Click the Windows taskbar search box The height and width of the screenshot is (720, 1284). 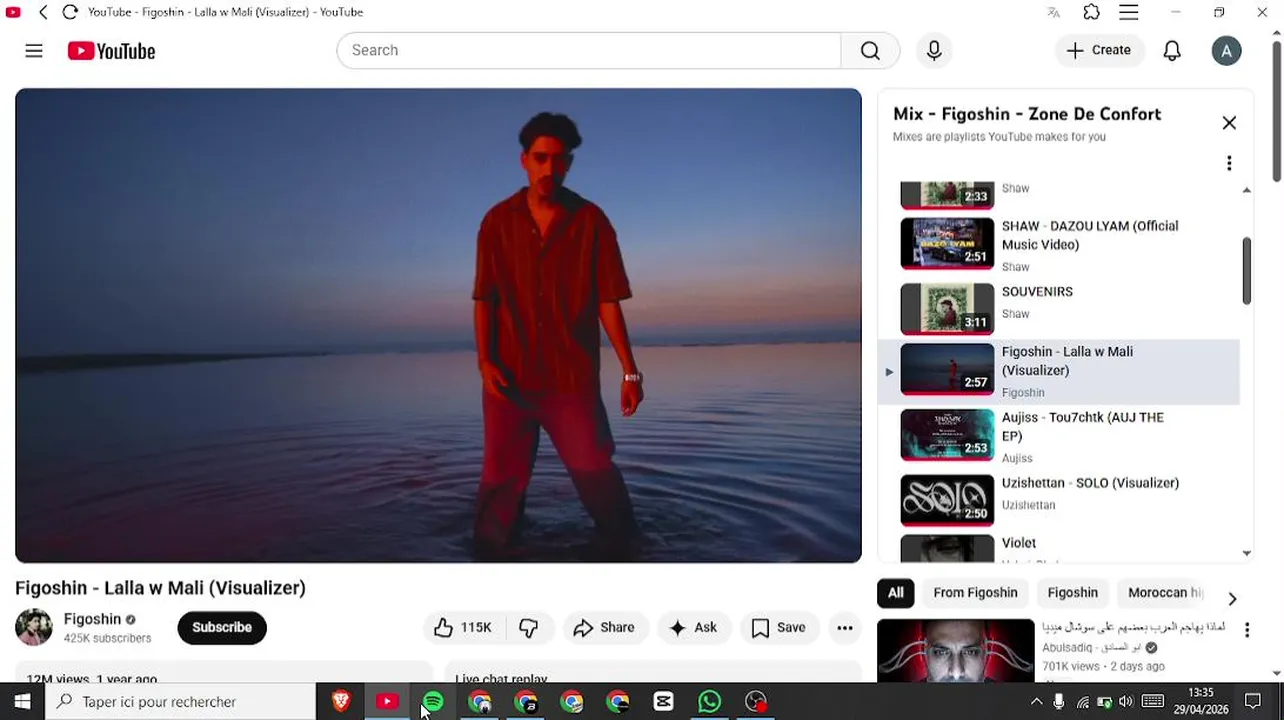(x=180, y=702)
